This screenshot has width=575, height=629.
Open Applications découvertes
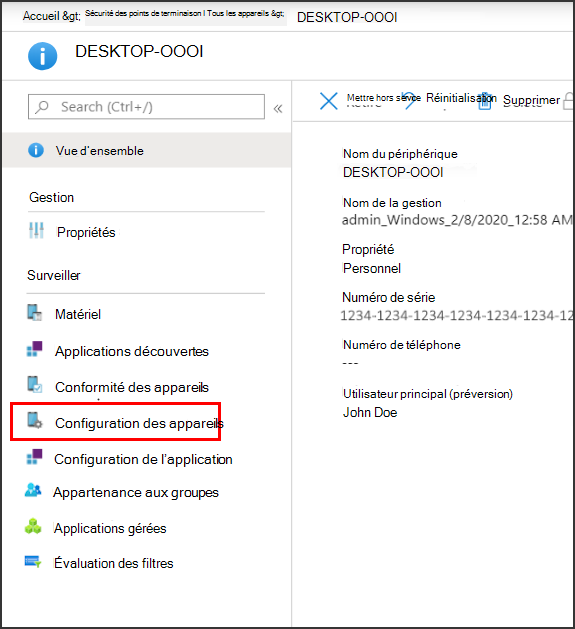(132, 351)
